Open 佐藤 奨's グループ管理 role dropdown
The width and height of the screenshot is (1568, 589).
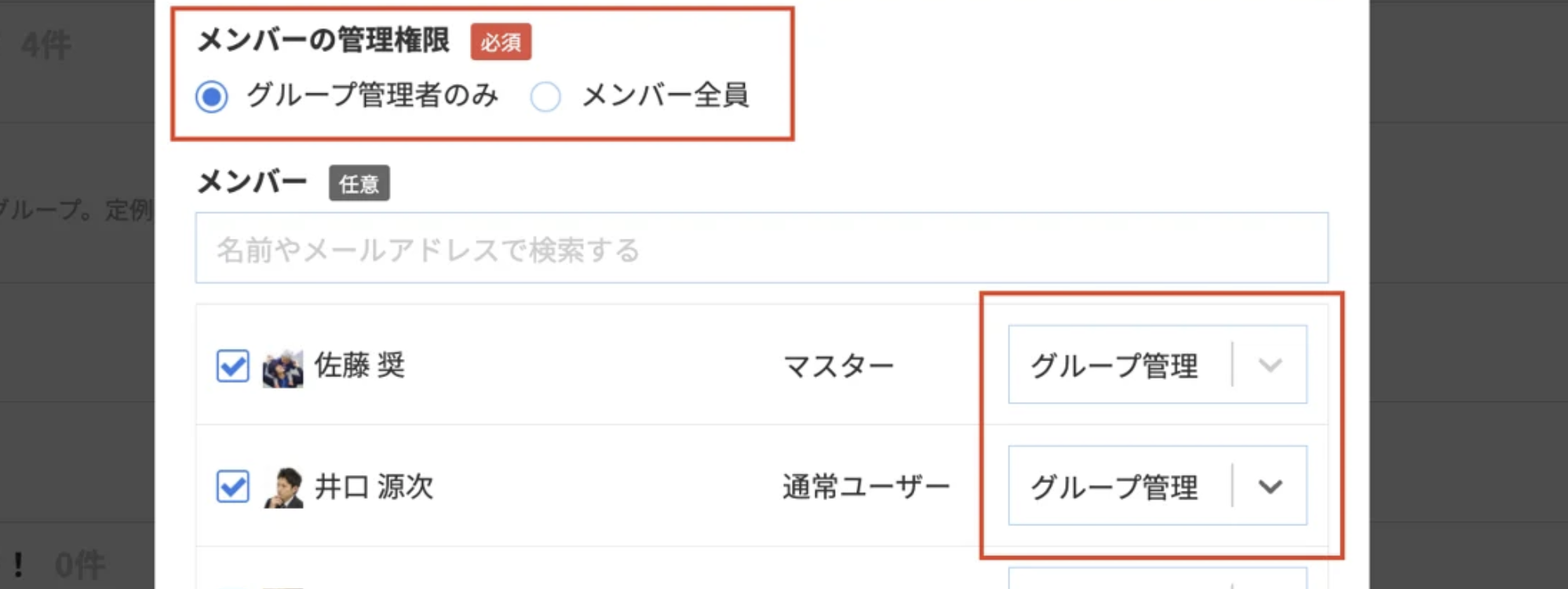click(x=1158, y=364)
